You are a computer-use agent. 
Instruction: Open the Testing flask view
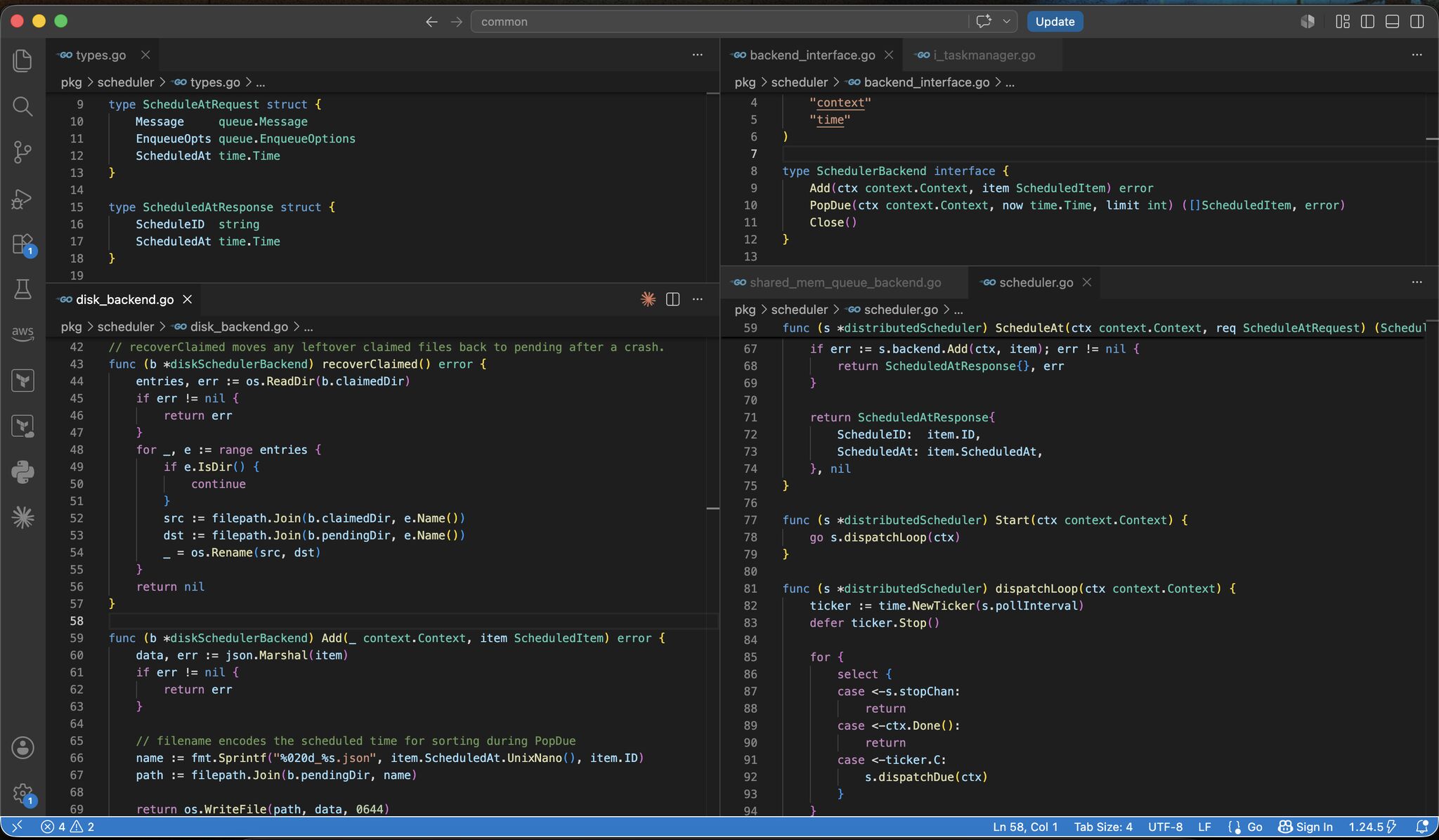pyautogui.click(x=22, y=289)
